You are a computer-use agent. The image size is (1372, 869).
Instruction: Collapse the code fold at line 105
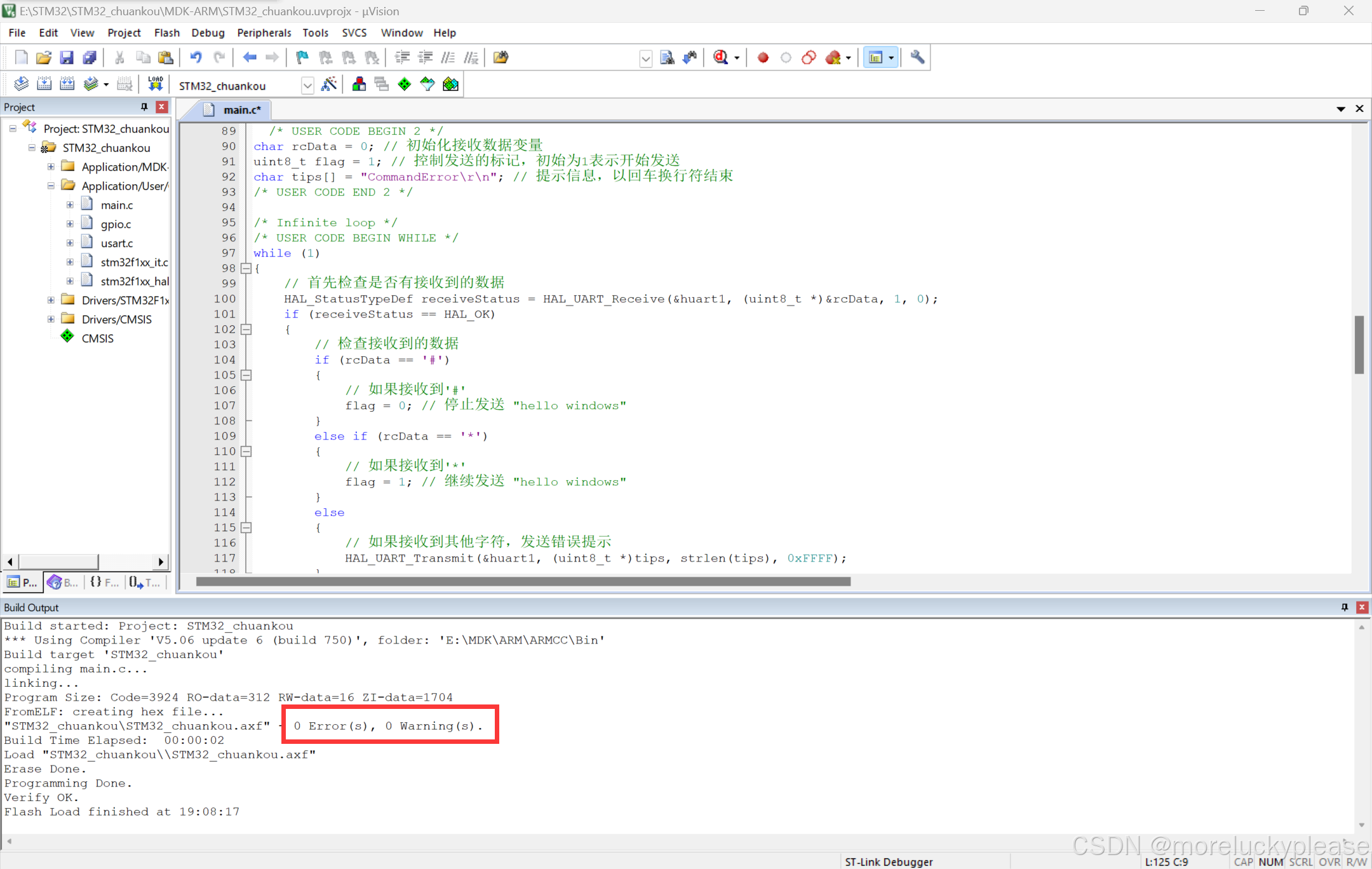(x=246, y=375)
